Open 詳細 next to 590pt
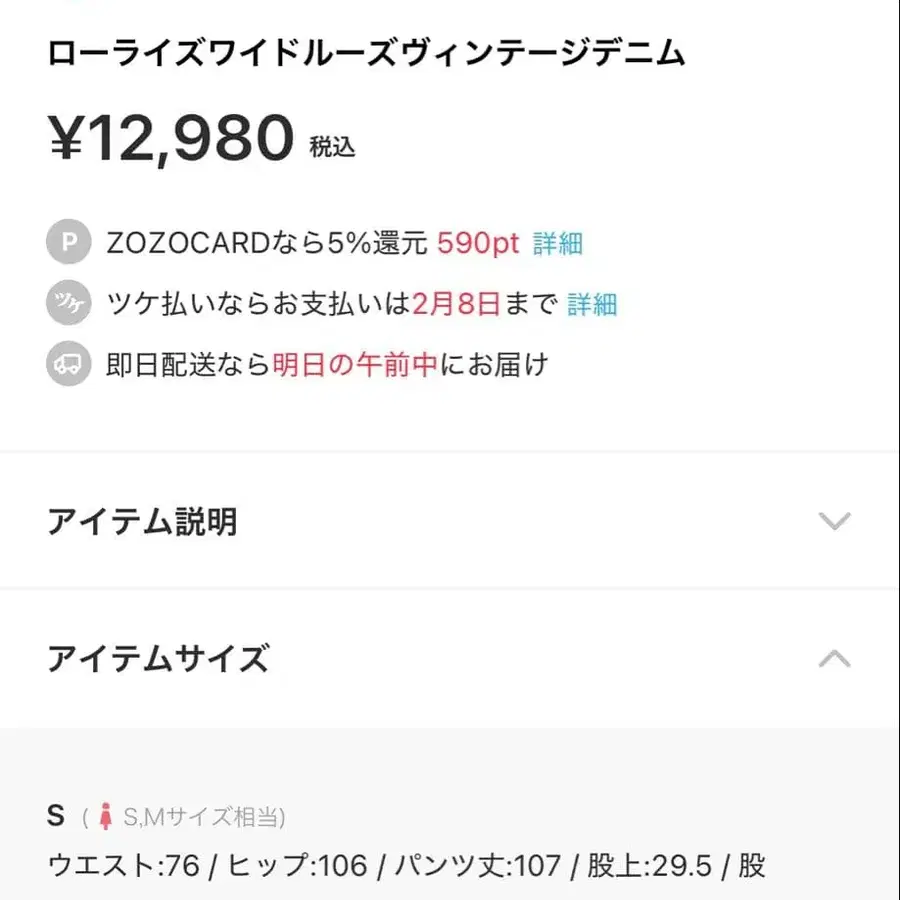 click(559, 242)
